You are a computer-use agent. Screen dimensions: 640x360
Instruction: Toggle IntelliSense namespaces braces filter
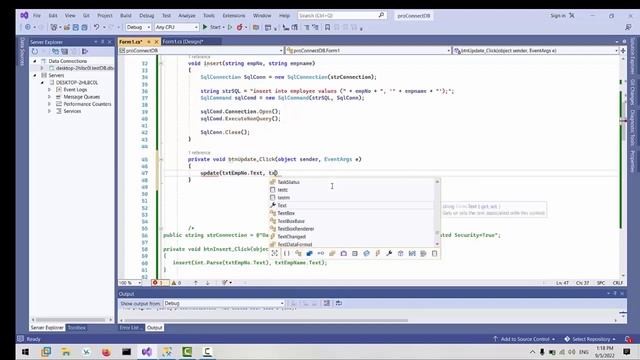coord(287,253)
